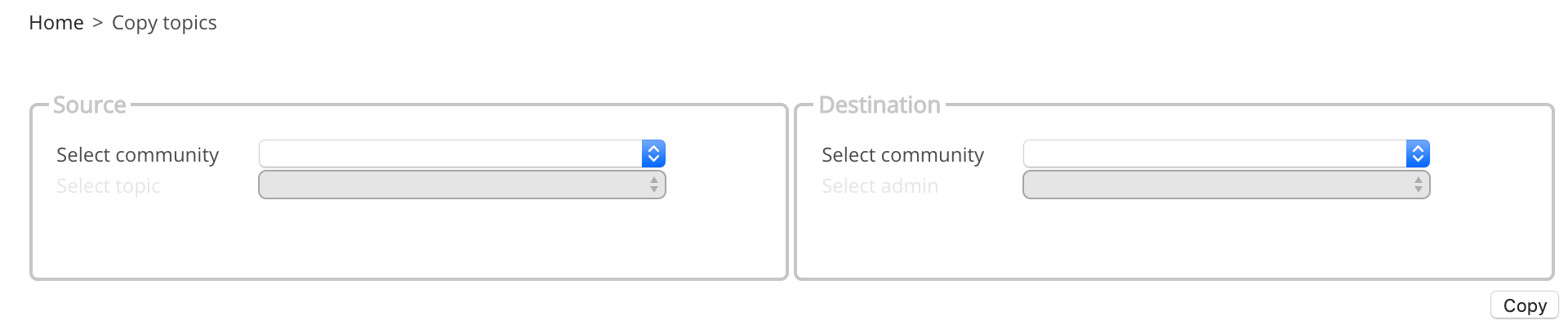Viewport: 1568px width, 325px height.
Task: Click the breadcrumb separator arrow
Action: click(x=97, y=23)
